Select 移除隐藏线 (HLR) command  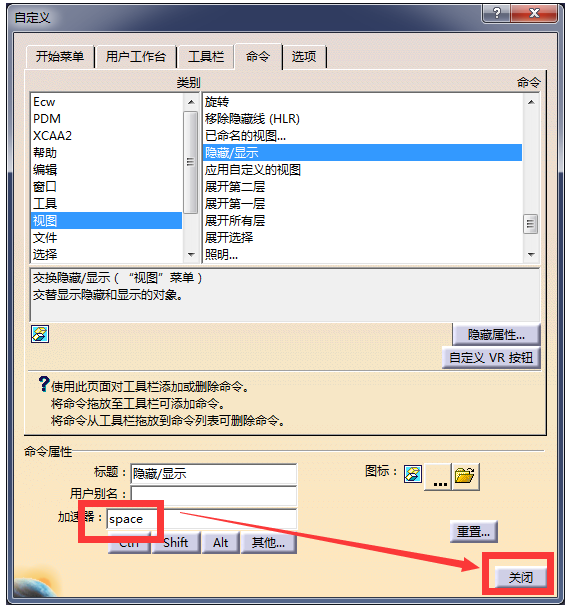click(363, 119)
